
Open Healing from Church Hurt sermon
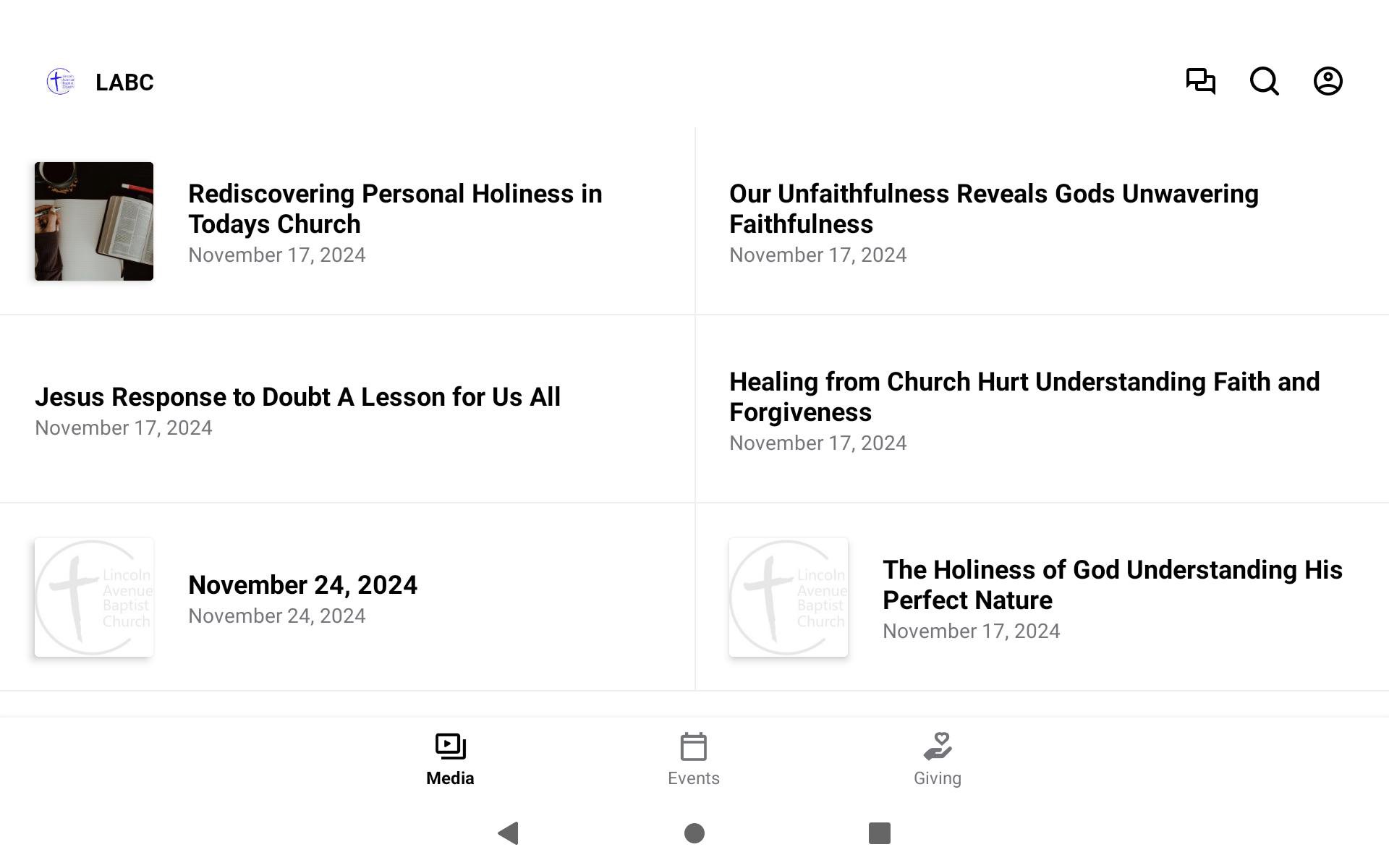point(1024,397)
